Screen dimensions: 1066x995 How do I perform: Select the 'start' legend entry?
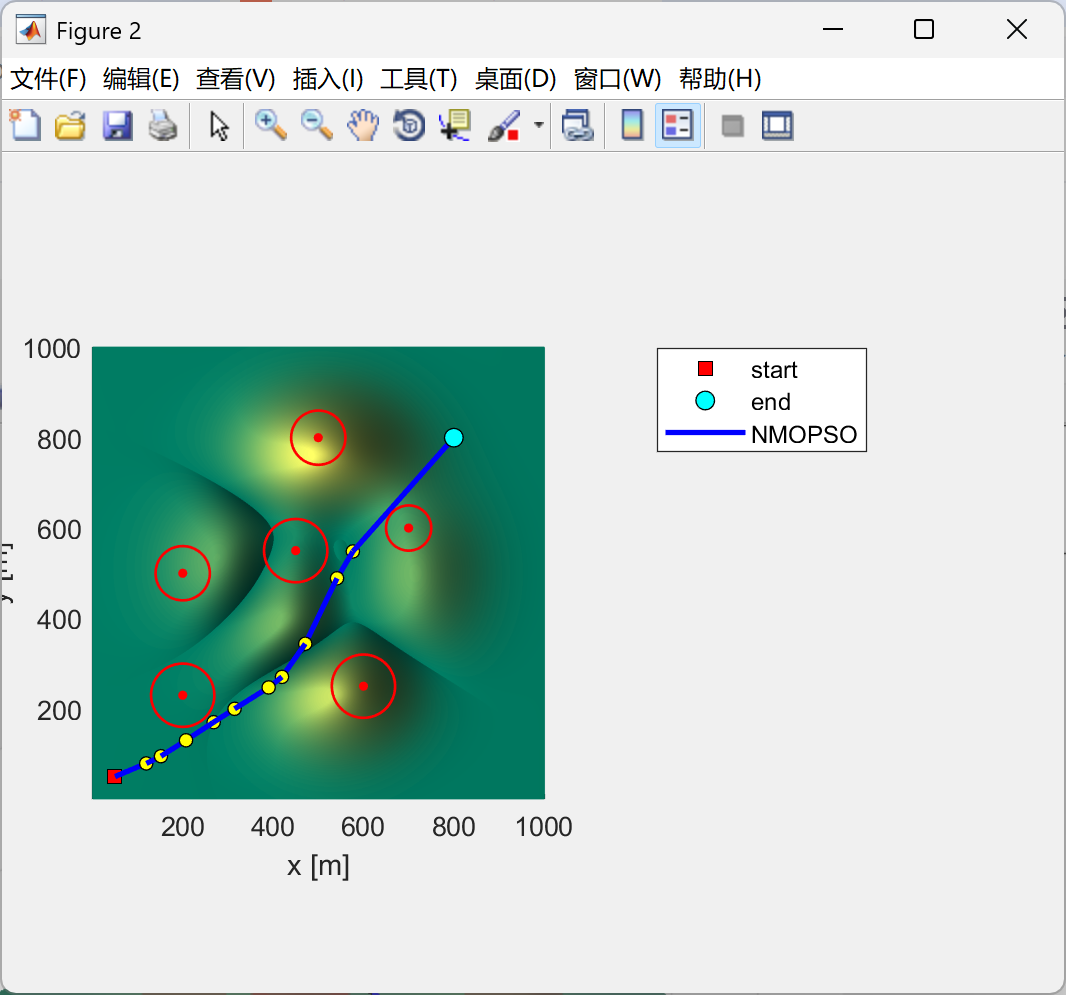(774, 370)
